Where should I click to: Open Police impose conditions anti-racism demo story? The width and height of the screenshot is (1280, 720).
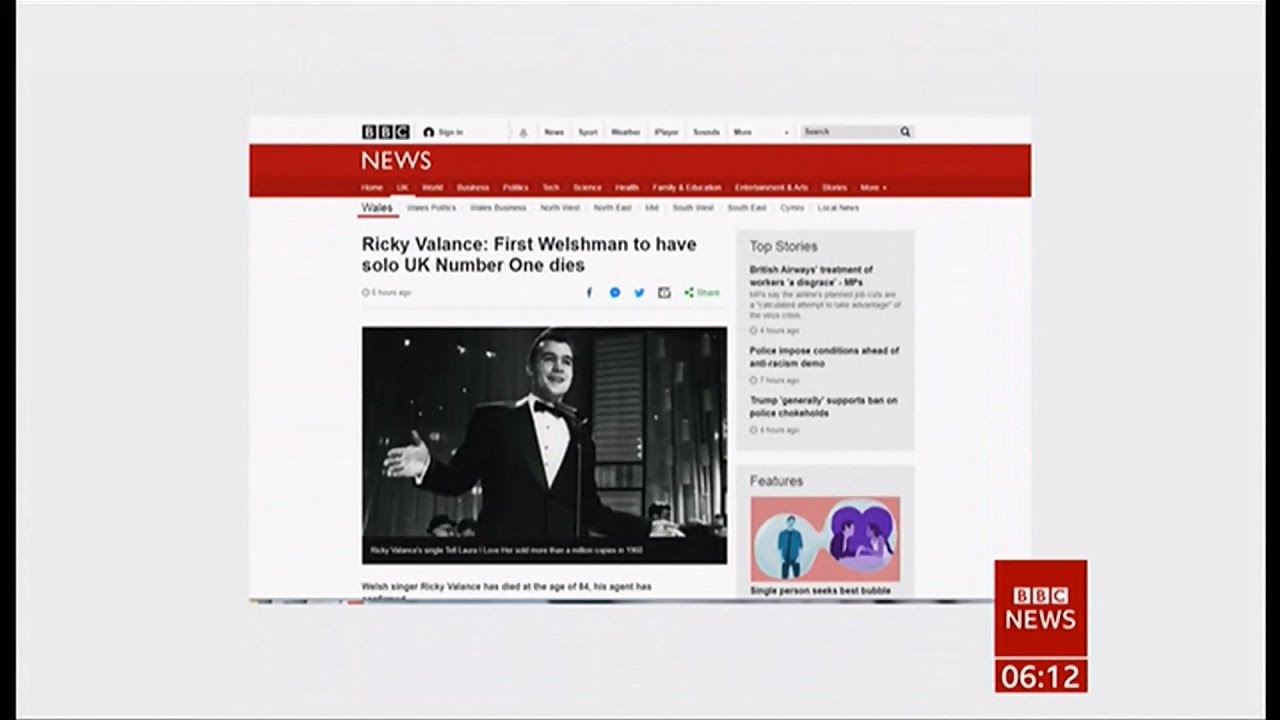coord(824,357)
